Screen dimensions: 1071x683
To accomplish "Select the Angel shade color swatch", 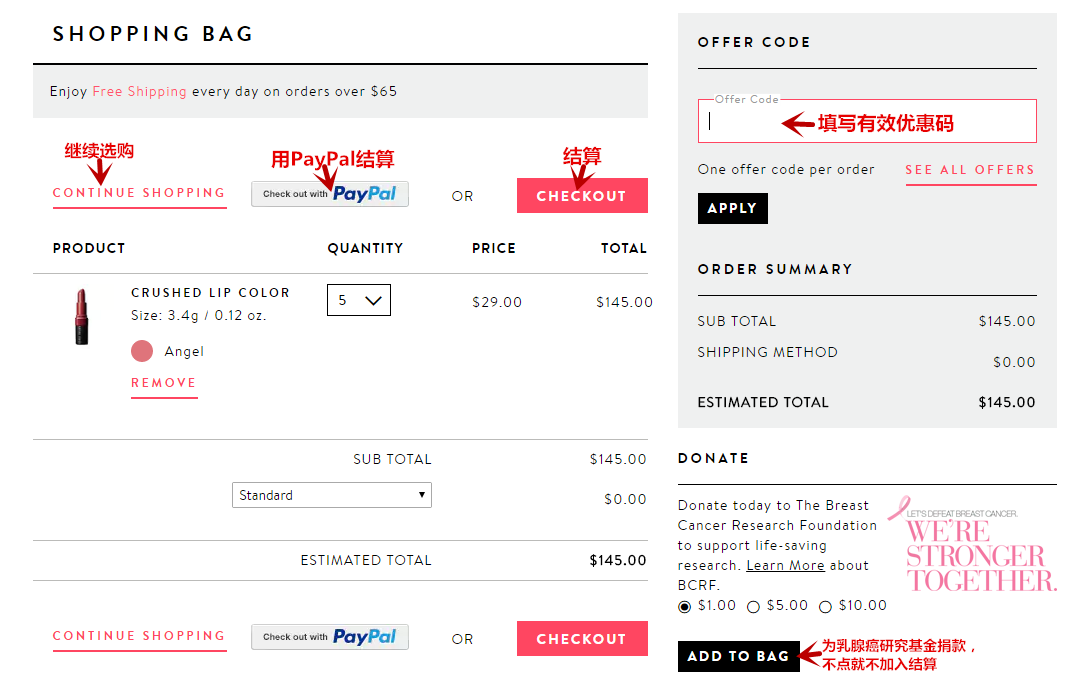I will pos(142,351).
